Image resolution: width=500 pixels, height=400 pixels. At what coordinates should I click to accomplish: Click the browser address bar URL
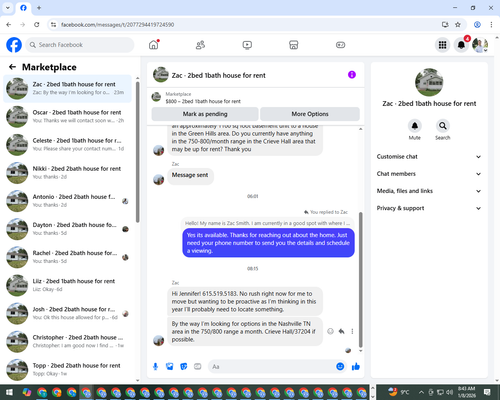point(117,25)
